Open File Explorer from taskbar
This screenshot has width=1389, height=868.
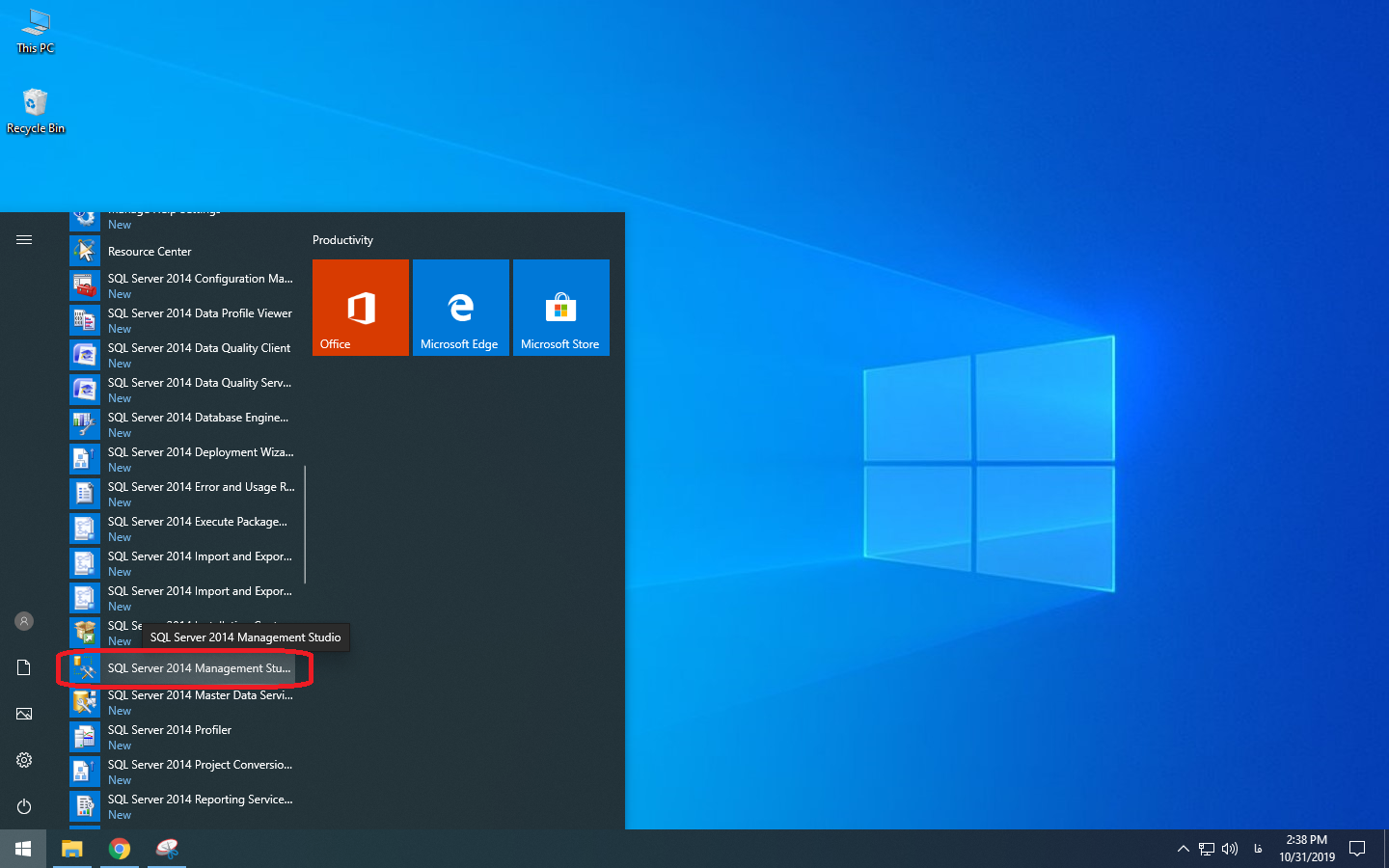point(72,849)
